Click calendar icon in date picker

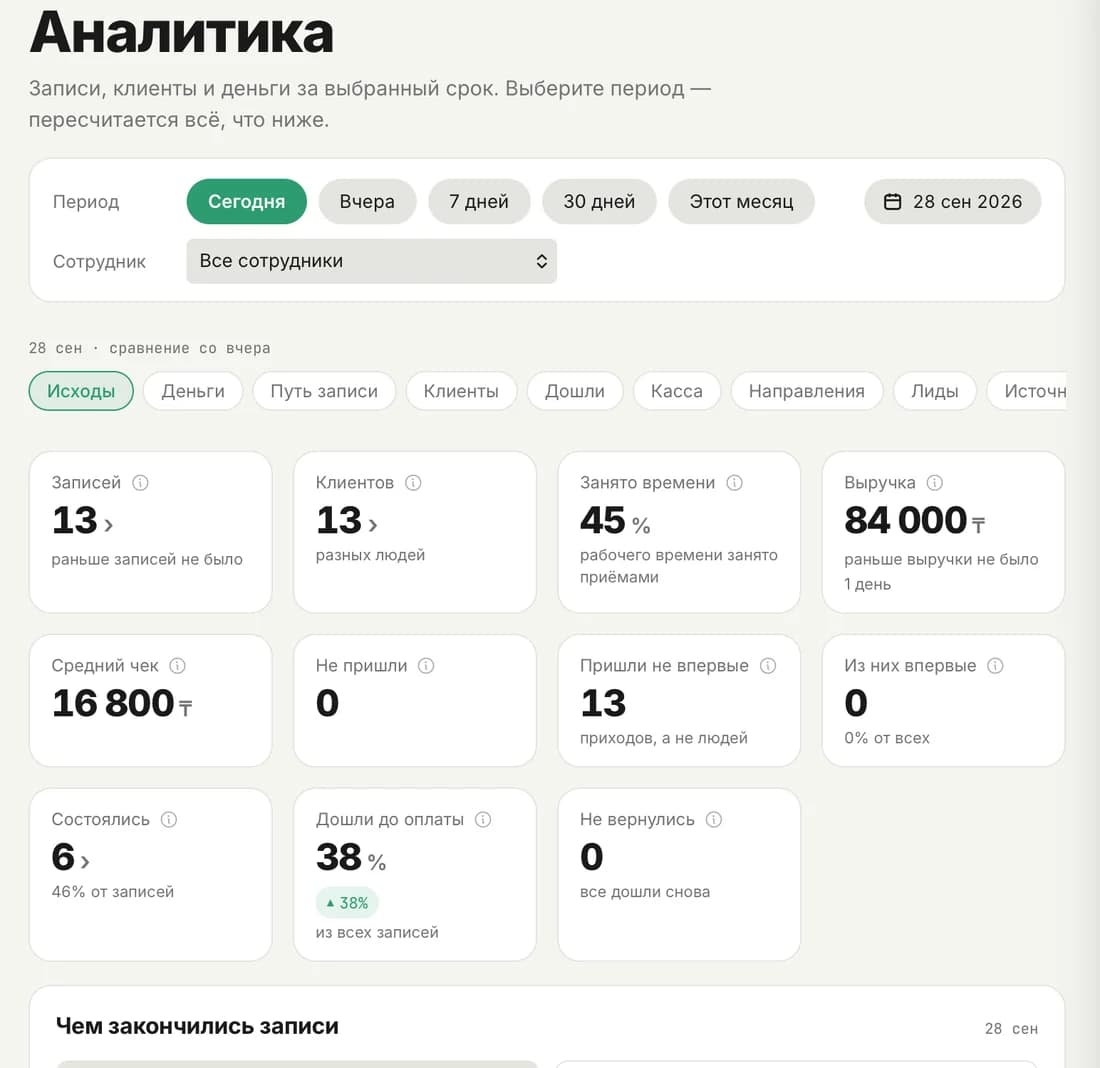[x=892, y=202]
